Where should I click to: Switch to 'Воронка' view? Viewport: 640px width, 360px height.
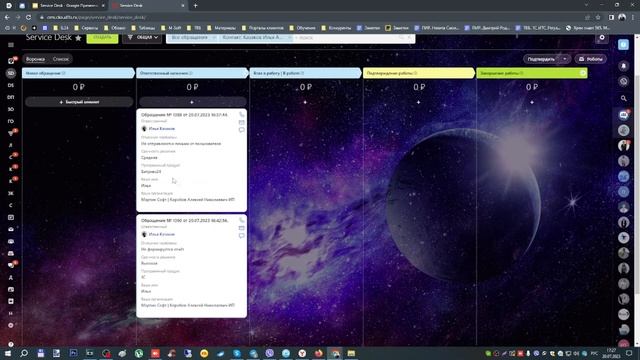[36, 59]
